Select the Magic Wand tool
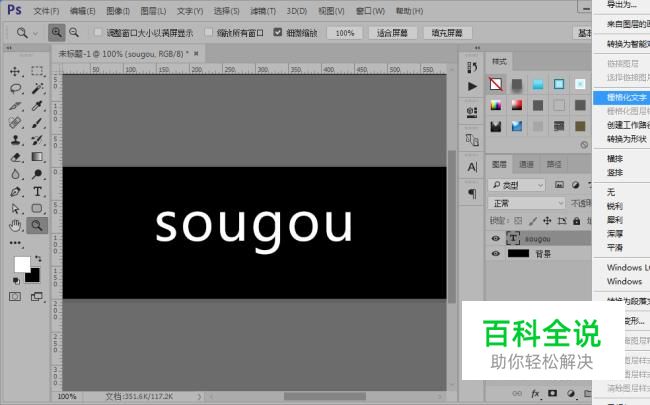Screen dimensions: 650x405 37,88
